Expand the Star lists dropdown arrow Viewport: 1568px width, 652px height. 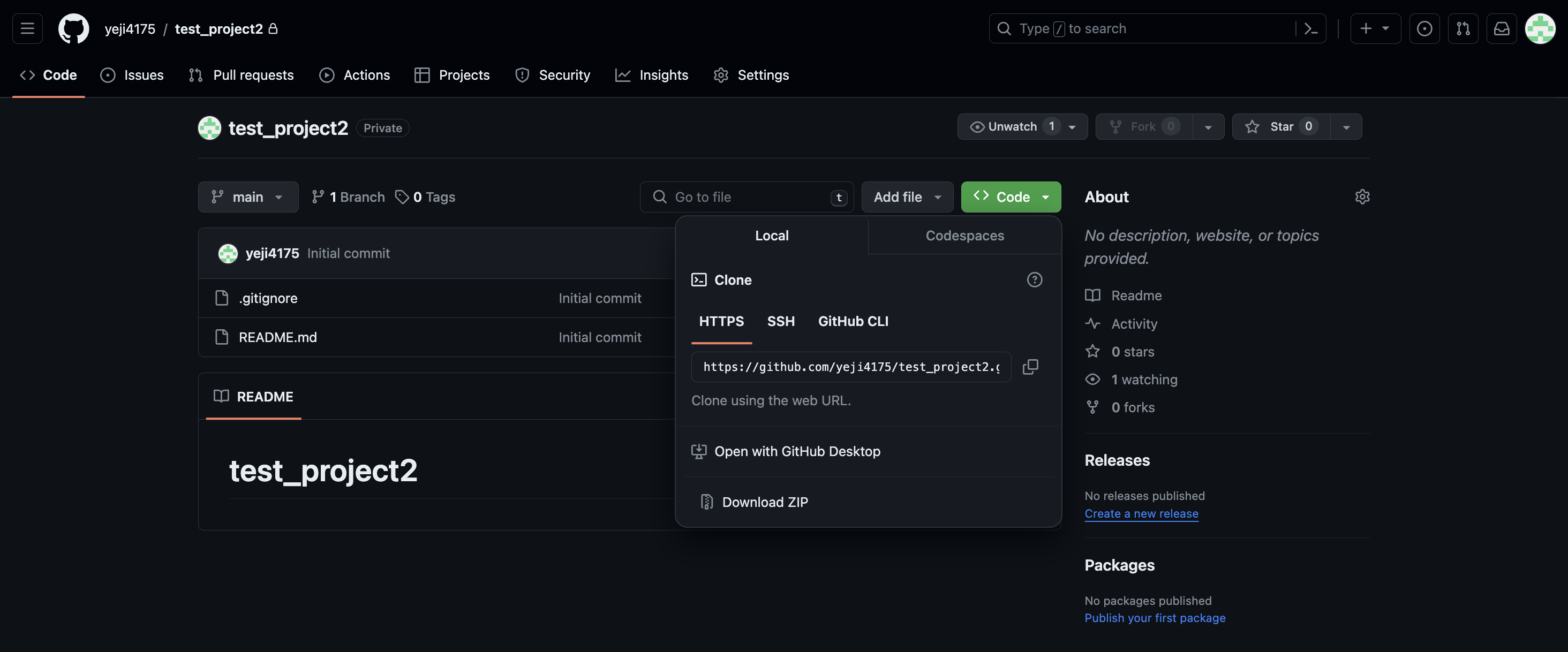click(1346, 127)
